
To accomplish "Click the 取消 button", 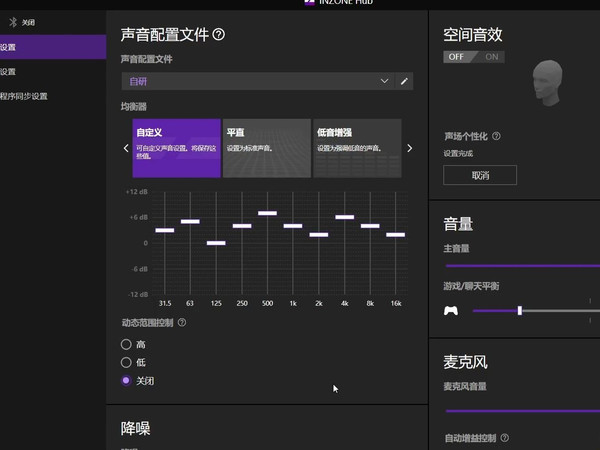I will coord(480,175).
